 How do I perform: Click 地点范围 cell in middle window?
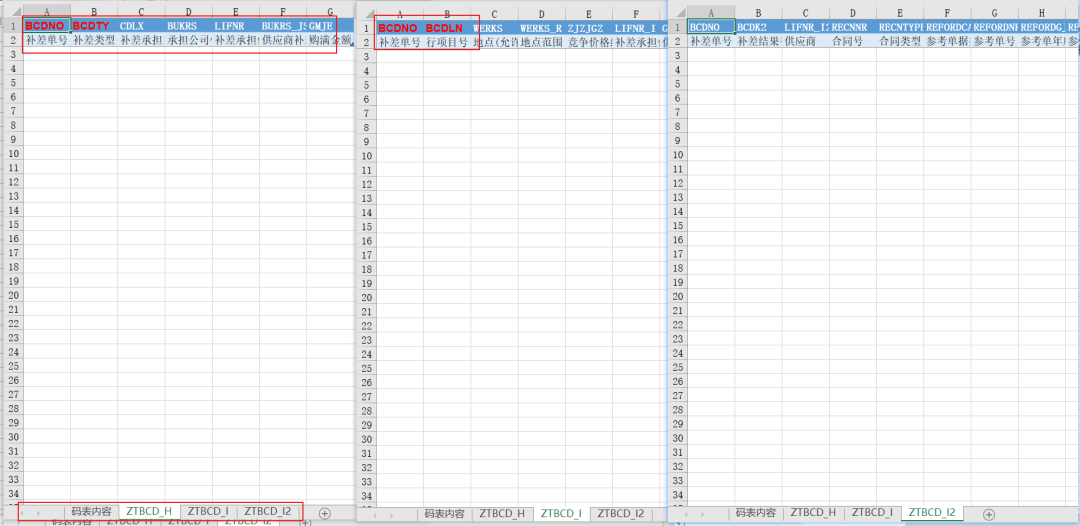[x=541, y=42]
